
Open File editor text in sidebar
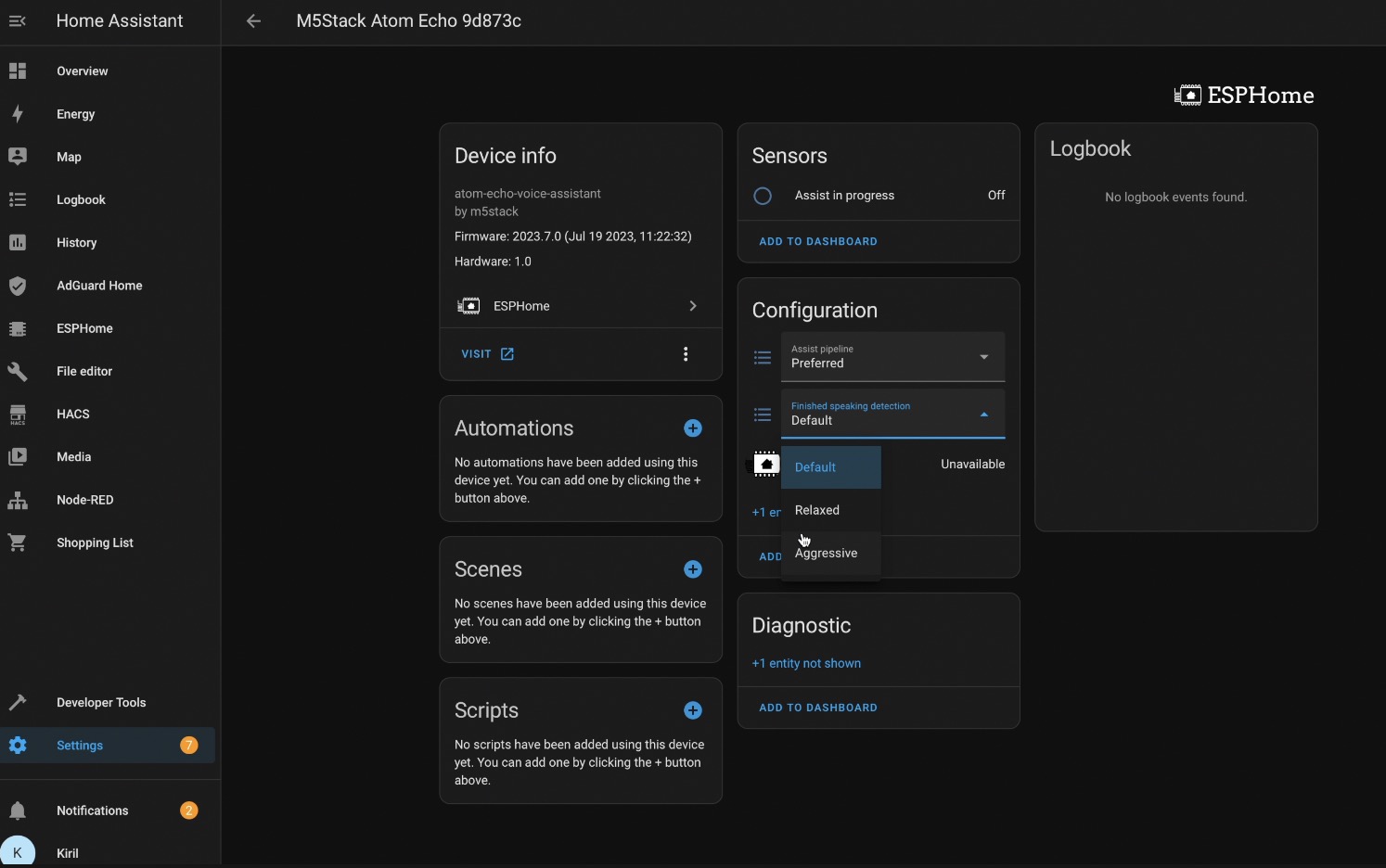[84, 371]
